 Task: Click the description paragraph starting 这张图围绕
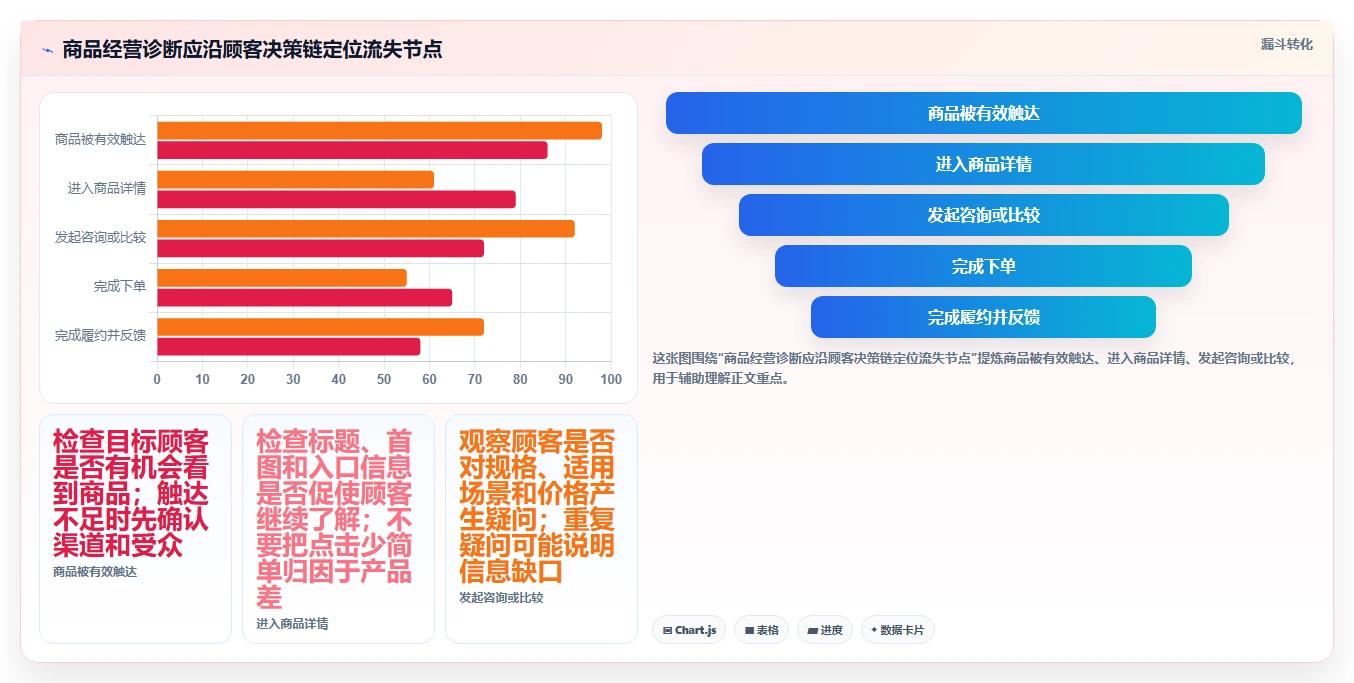coord(975,368)
